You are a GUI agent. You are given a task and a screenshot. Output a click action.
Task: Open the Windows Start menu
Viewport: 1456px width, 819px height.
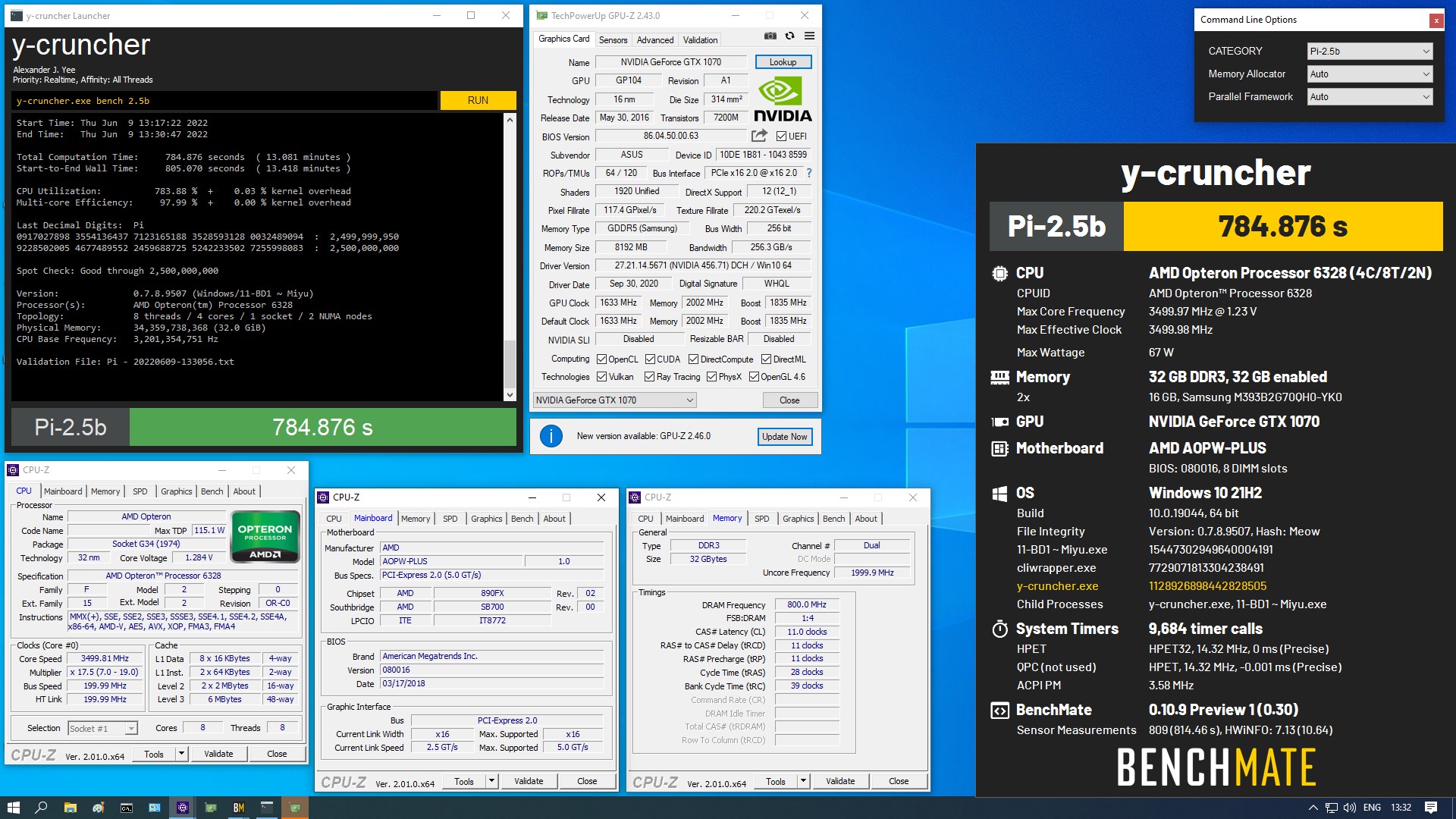tap(13, 808)
